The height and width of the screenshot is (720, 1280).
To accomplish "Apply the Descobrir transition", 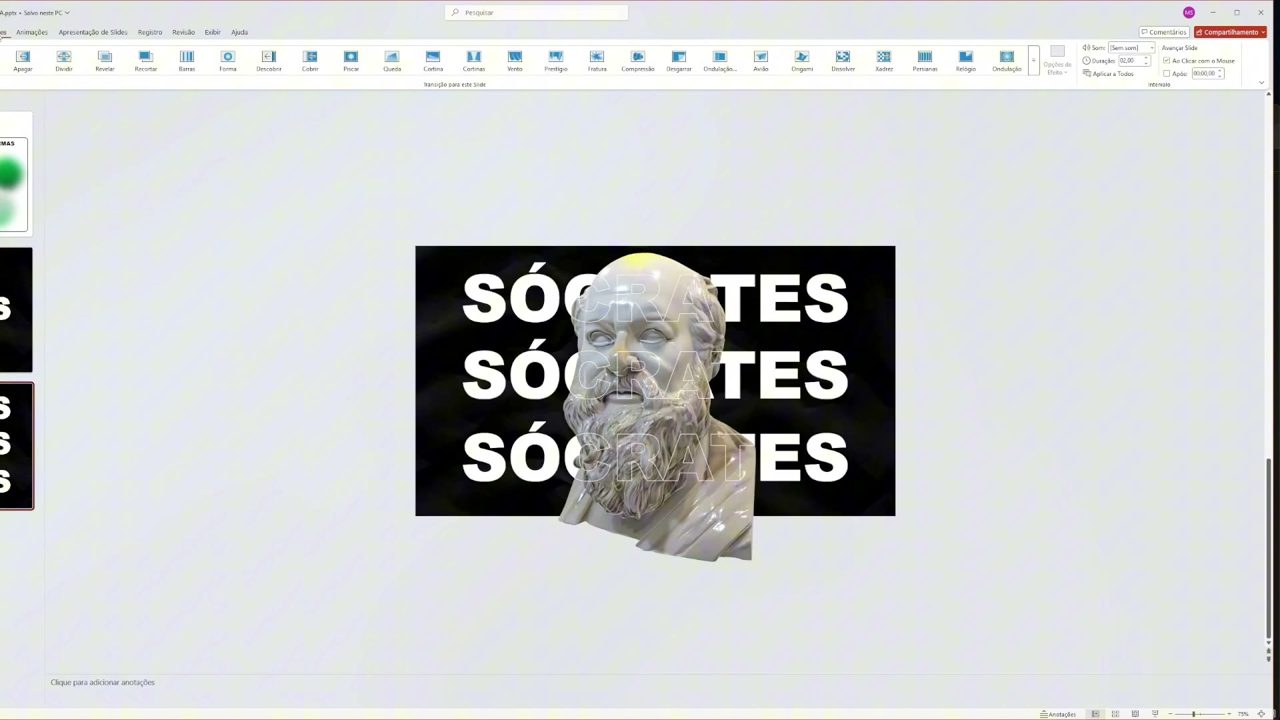I will tap(269, 61).
